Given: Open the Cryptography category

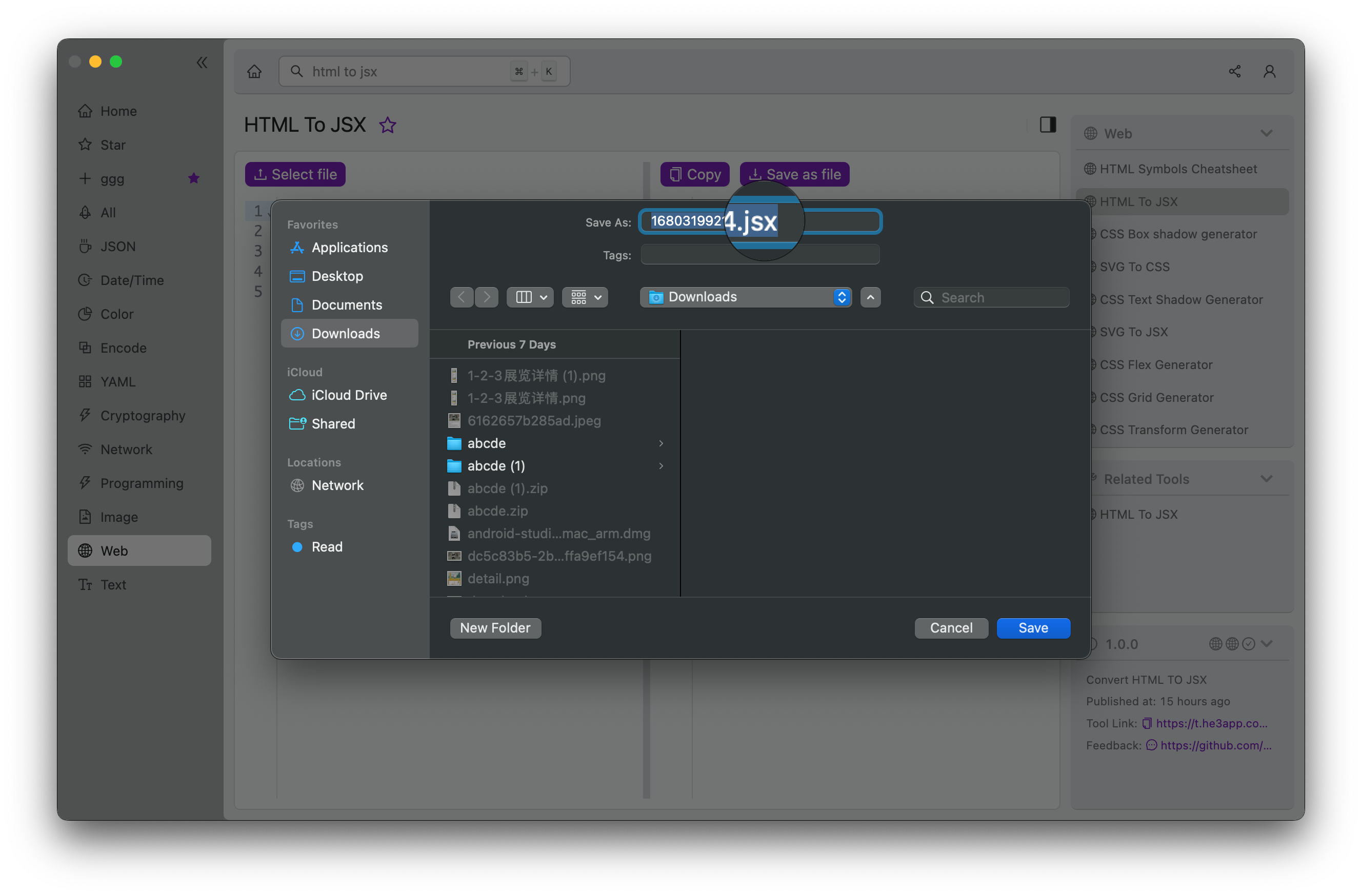Looking at the screenshot, I should (139, 415).
